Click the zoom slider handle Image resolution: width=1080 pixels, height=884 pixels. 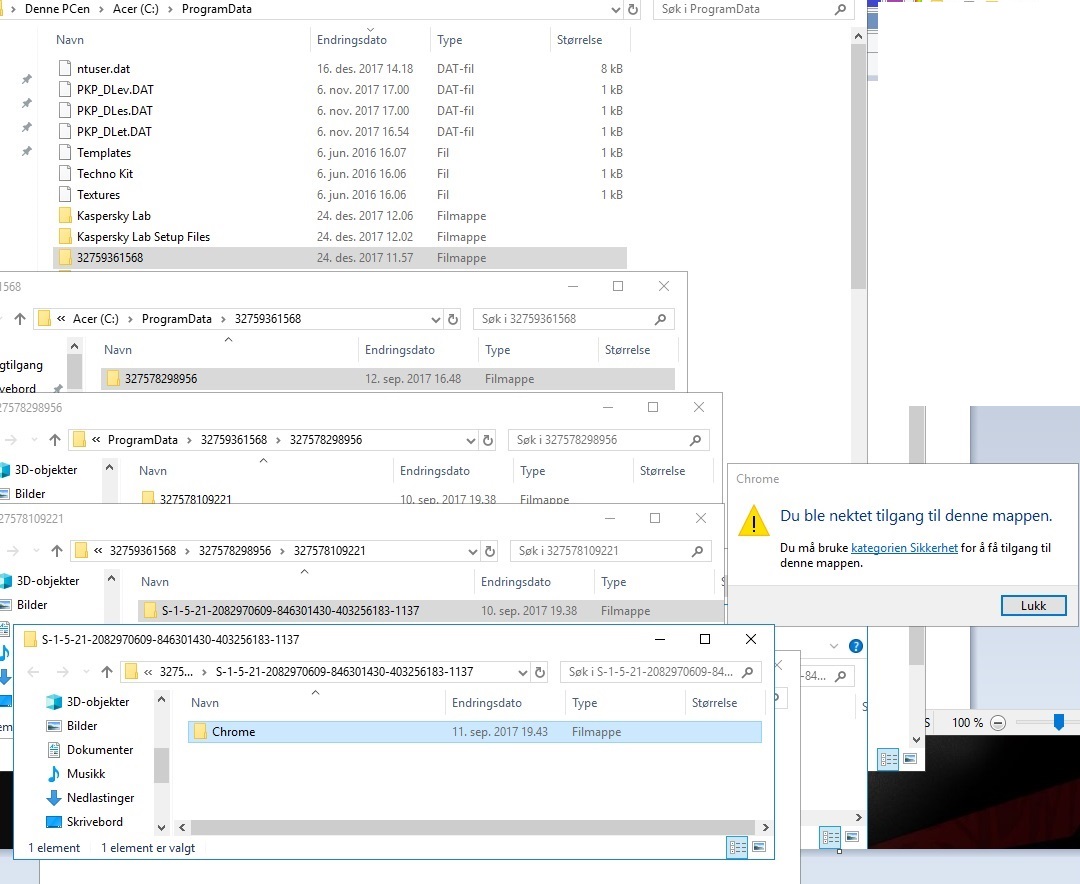pyautogui.click(x=1059, y=722)
